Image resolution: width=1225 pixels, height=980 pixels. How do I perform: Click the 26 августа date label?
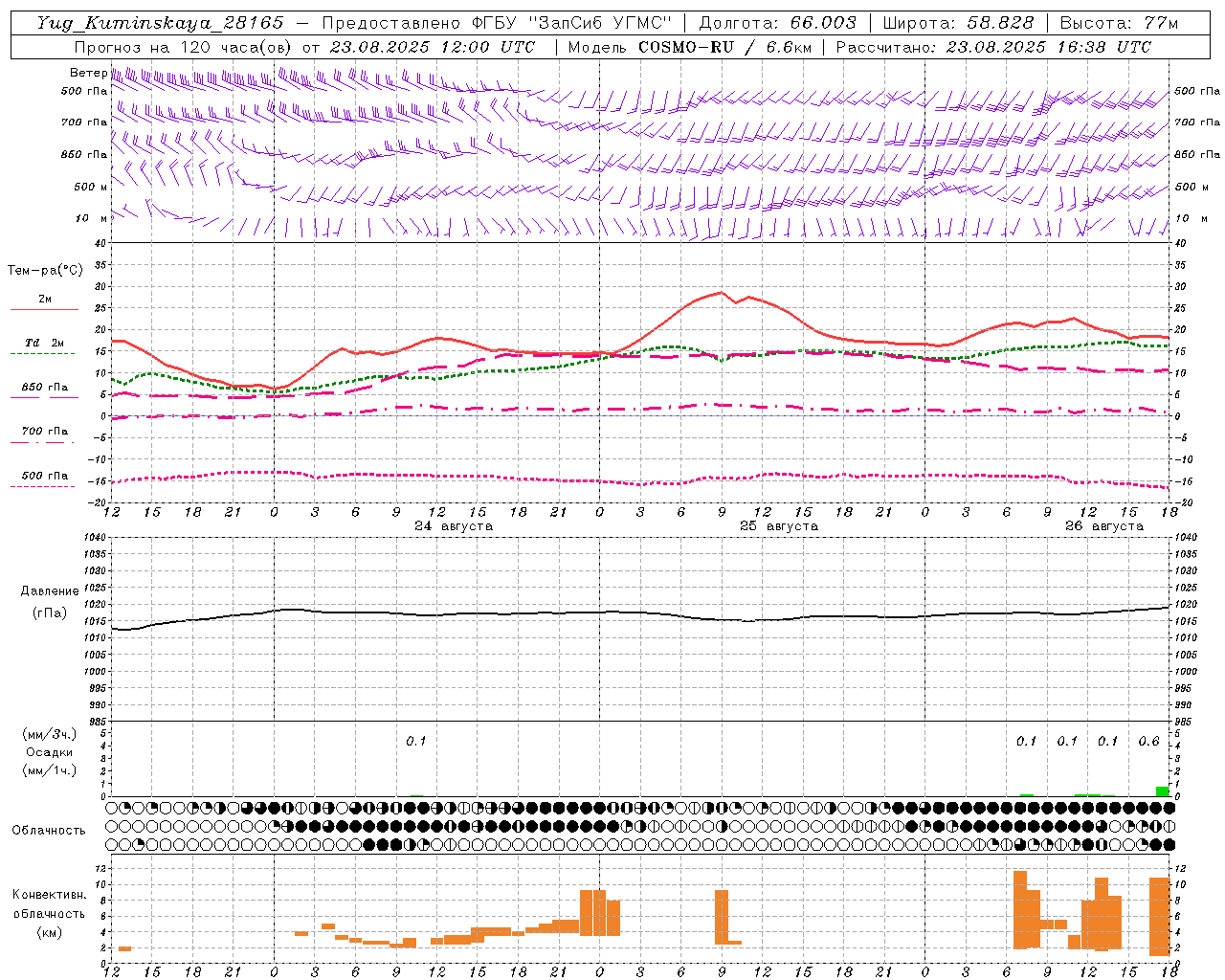(1104, 526)
